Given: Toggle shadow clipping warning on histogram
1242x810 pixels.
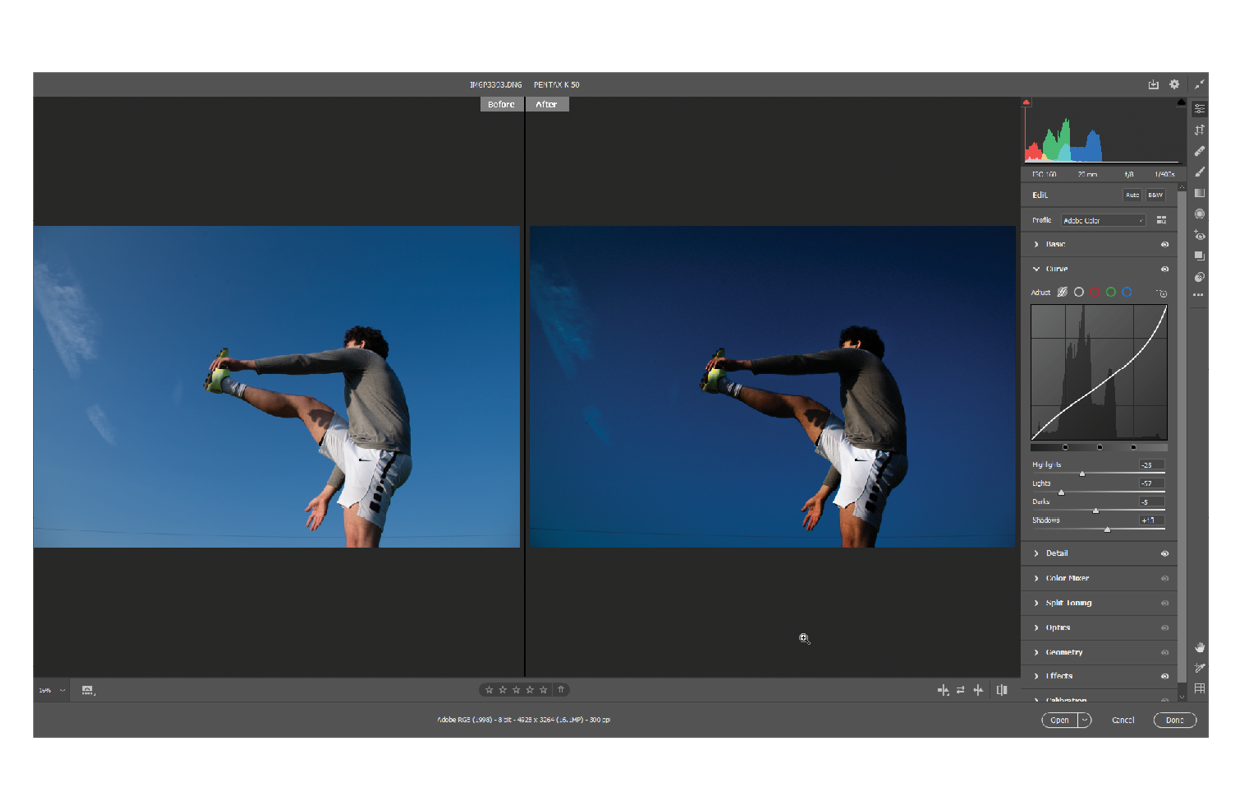Looking at the screenshot, I should [1026, 103].
